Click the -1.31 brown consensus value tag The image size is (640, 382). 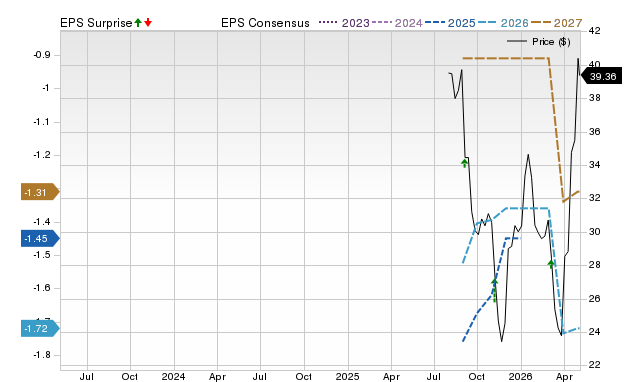40,192
